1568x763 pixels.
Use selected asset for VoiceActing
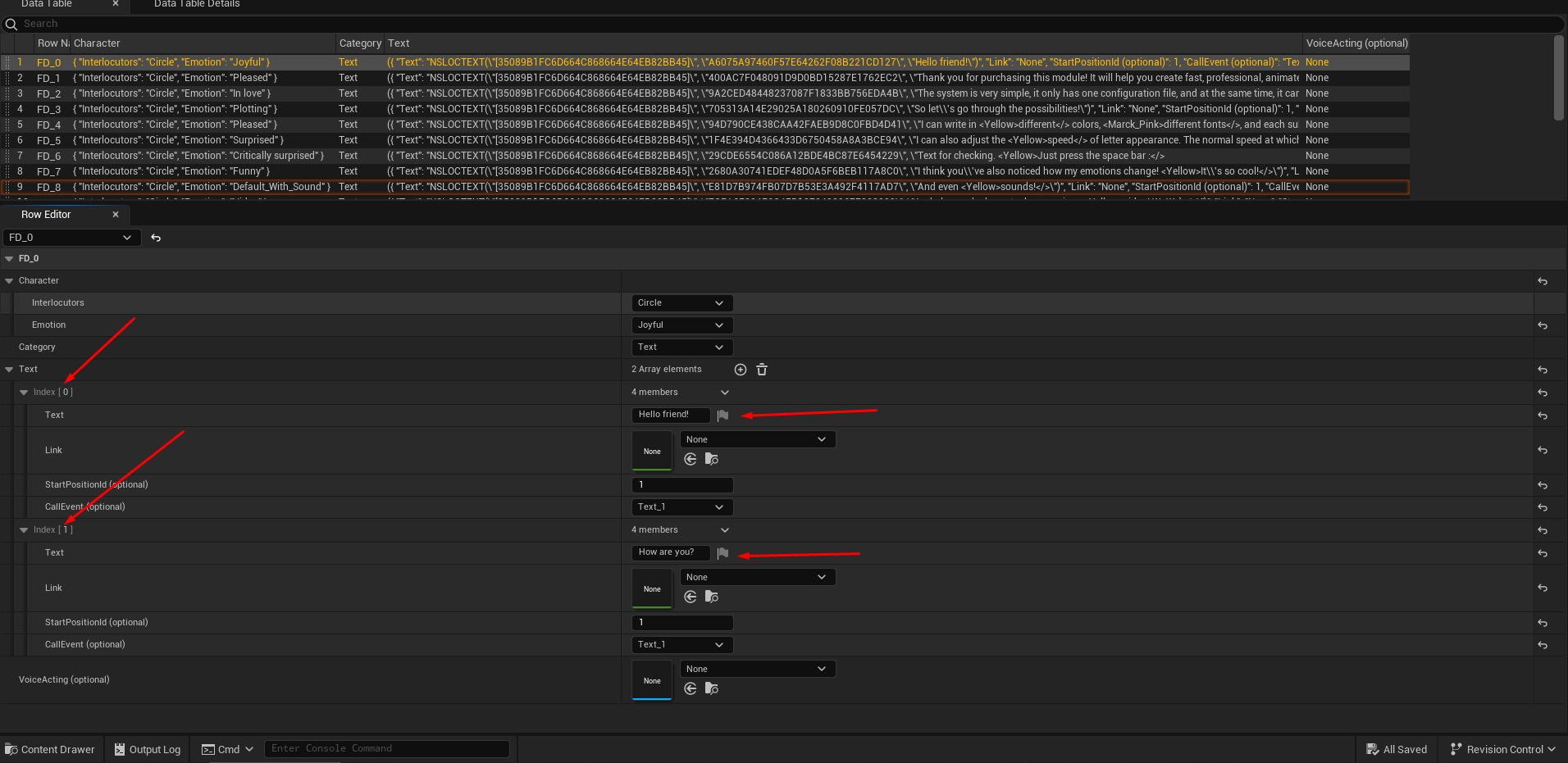pos(691,688)
